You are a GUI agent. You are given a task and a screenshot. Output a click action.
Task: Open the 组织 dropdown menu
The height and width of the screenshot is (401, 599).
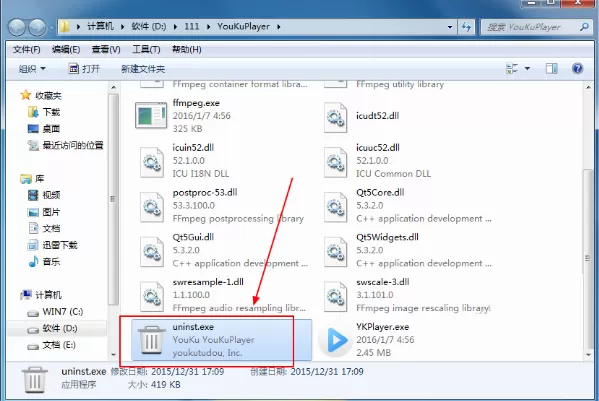point(32,69)
